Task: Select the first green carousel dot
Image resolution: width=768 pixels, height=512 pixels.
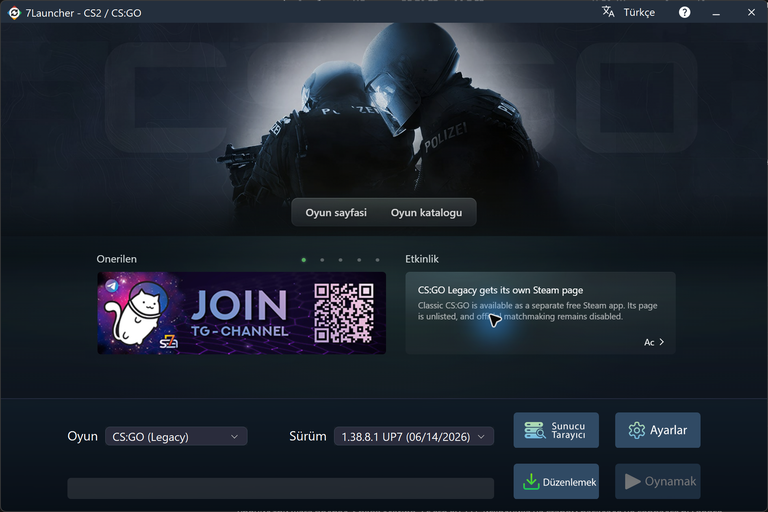Action: pos(304,260)
